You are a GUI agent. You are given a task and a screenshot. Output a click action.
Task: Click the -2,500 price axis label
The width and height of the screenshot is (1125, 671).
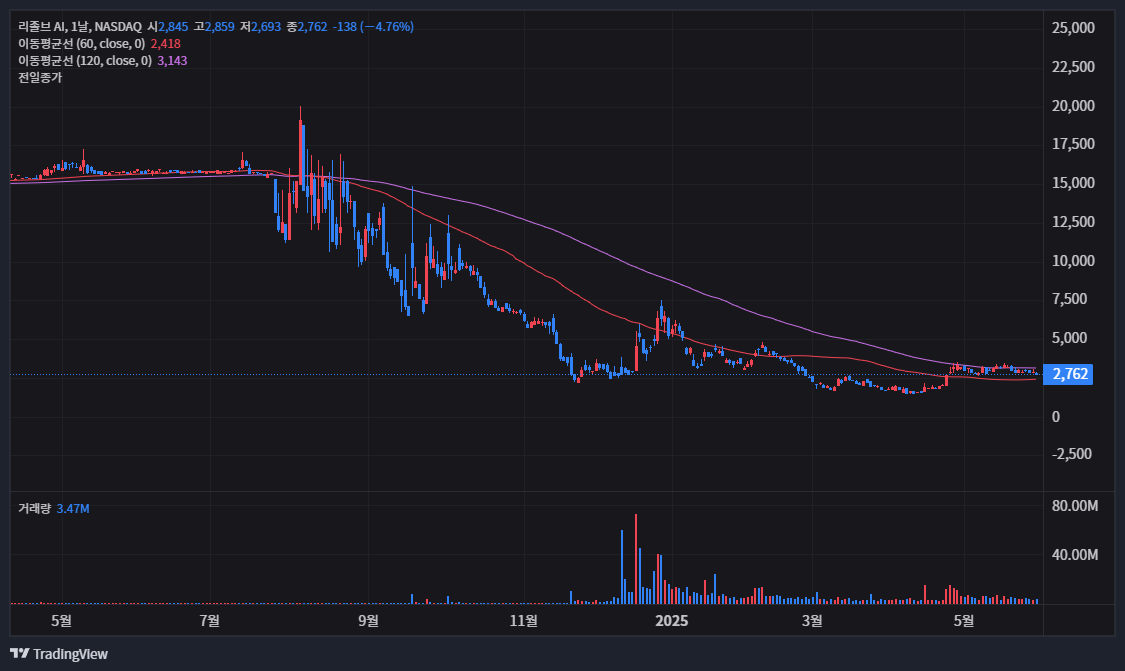click(x=1072, y=454)
